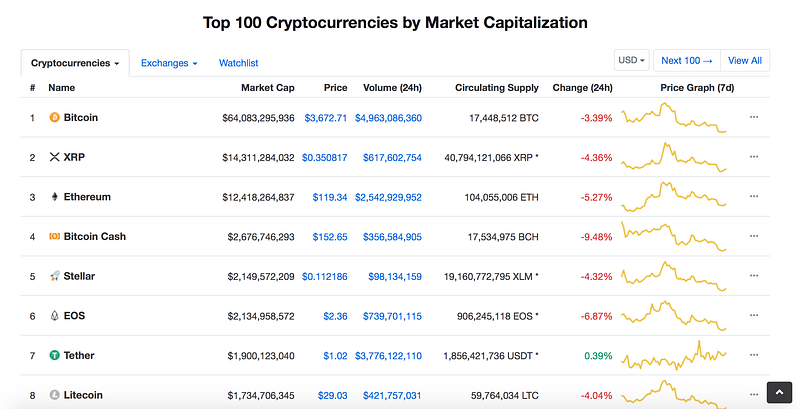This screenshot has width=800, height=409.
Task: Sort the table by Market Cap column
Action: point(267,88)
